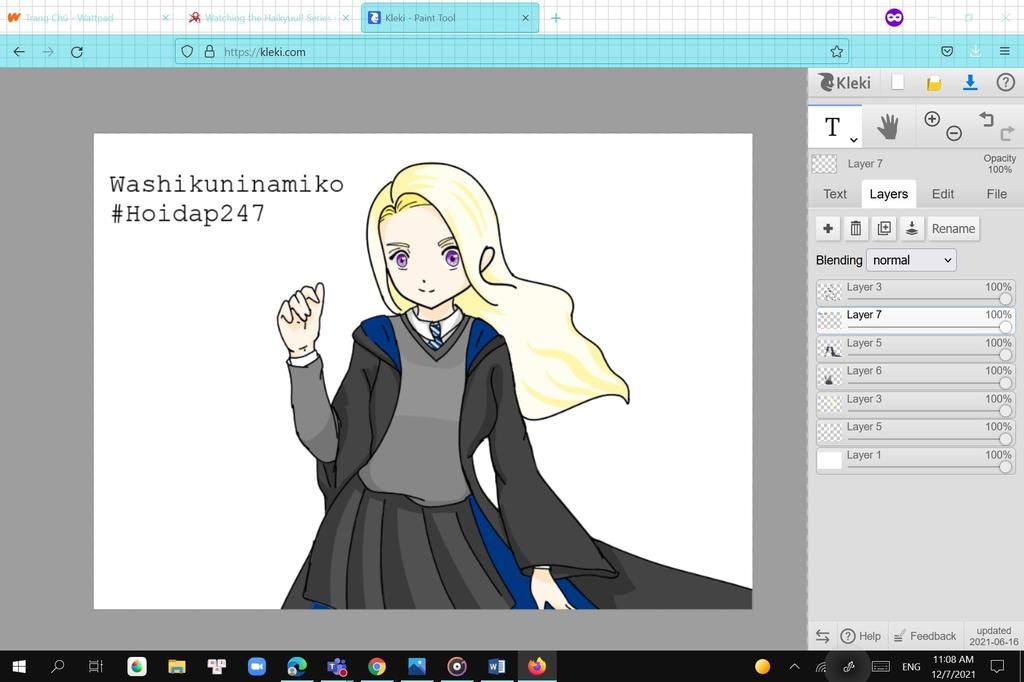Click the Washikuninamiko text on the canvas

point(227,184)
